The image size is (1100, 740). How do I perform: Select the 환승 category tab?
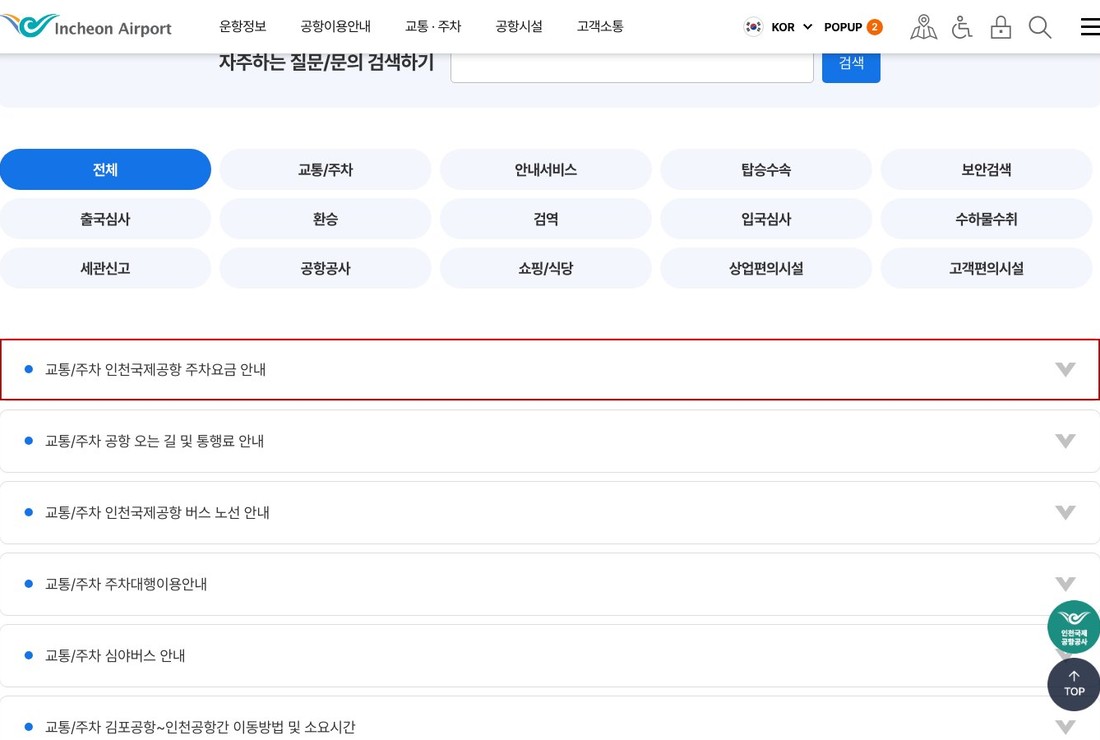tap(326, 219)
